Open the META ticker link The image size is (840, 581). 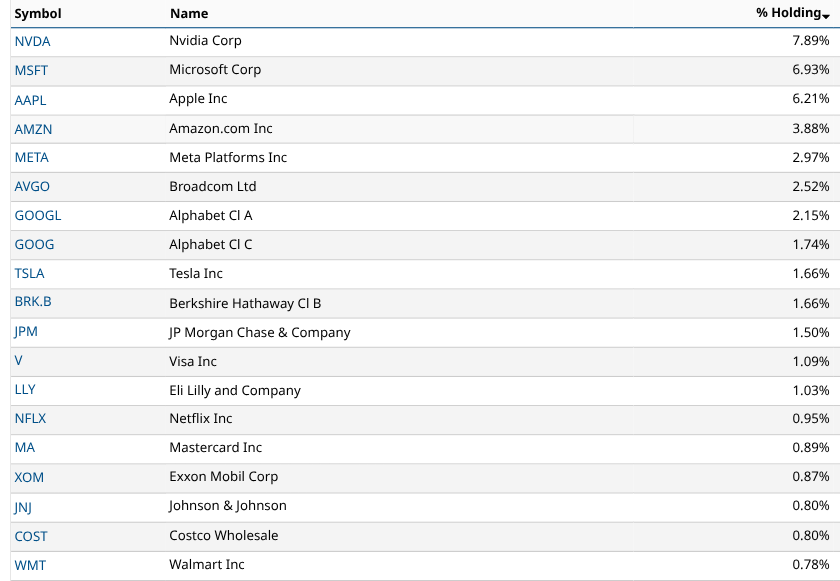point(32,157)
